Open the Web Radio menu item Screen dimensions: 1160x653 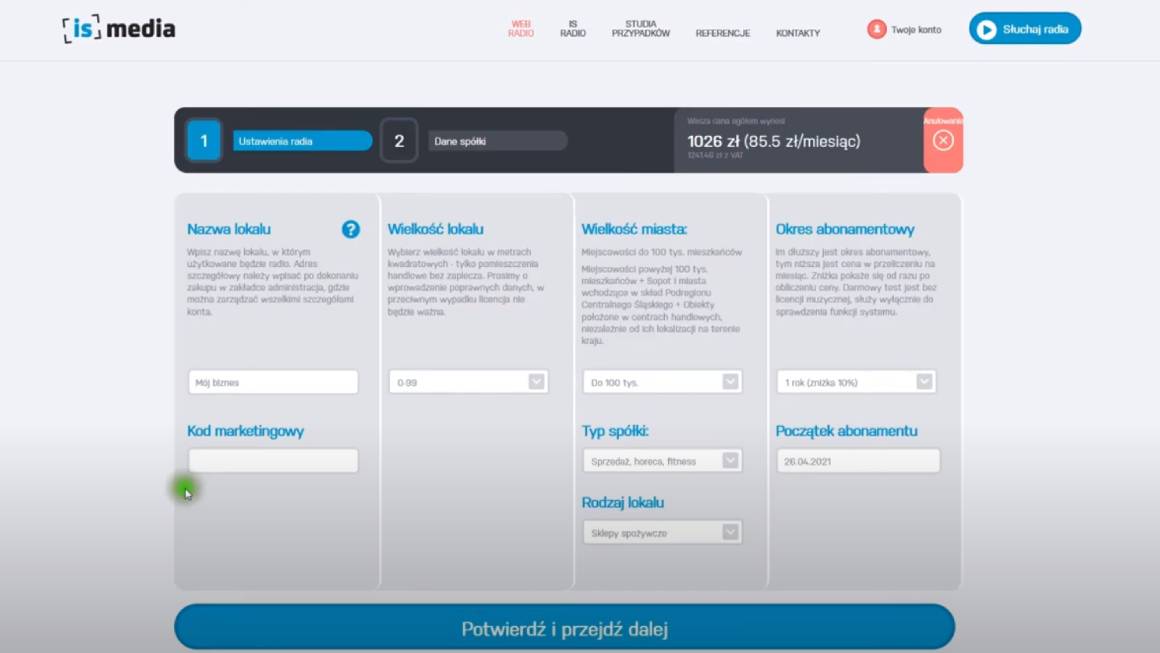click(x=521, y=28)
